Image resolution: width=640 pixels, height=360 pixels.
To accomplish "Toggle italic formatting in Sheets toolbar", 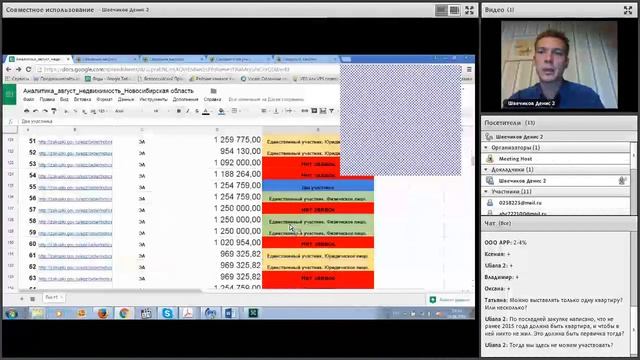I will coord(188,111).
